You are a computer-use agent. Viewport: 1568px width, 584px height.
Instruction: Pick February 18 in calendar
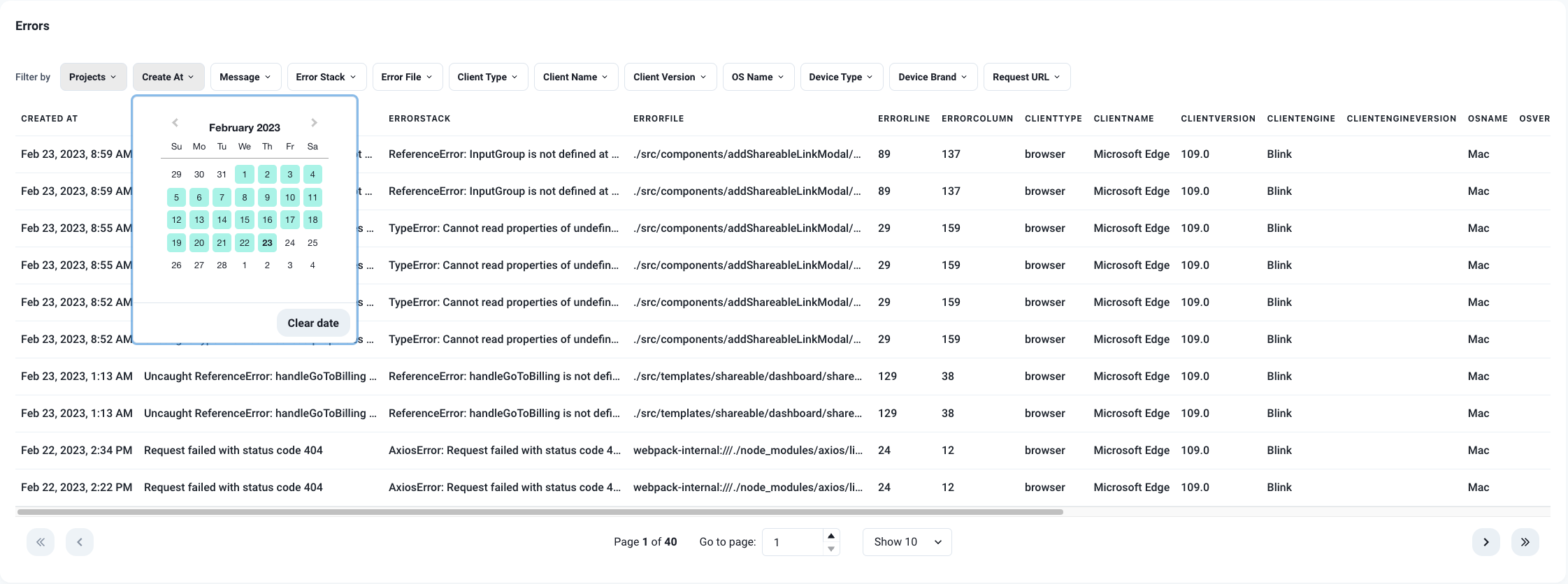tap(312, 220)
